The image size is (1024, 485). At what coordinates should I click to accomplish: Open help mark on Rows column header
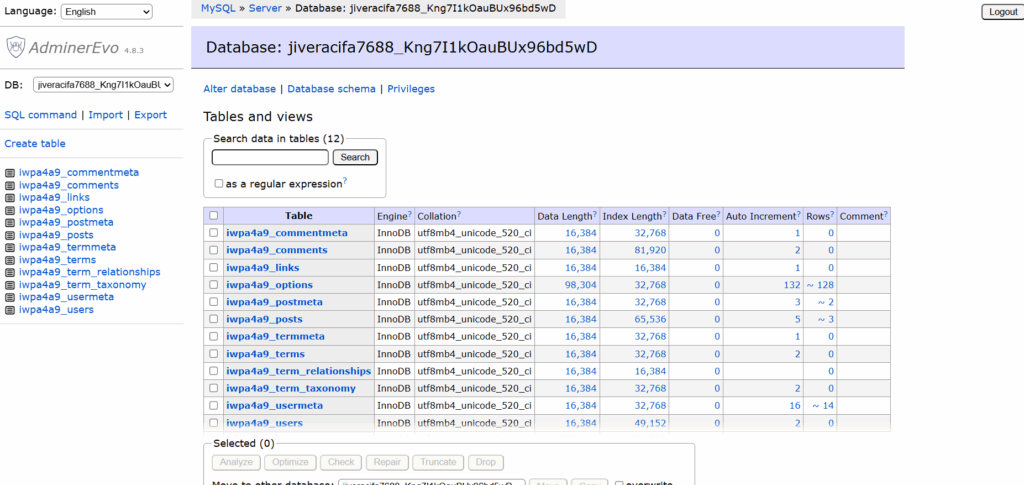click(x=833, y=215)
